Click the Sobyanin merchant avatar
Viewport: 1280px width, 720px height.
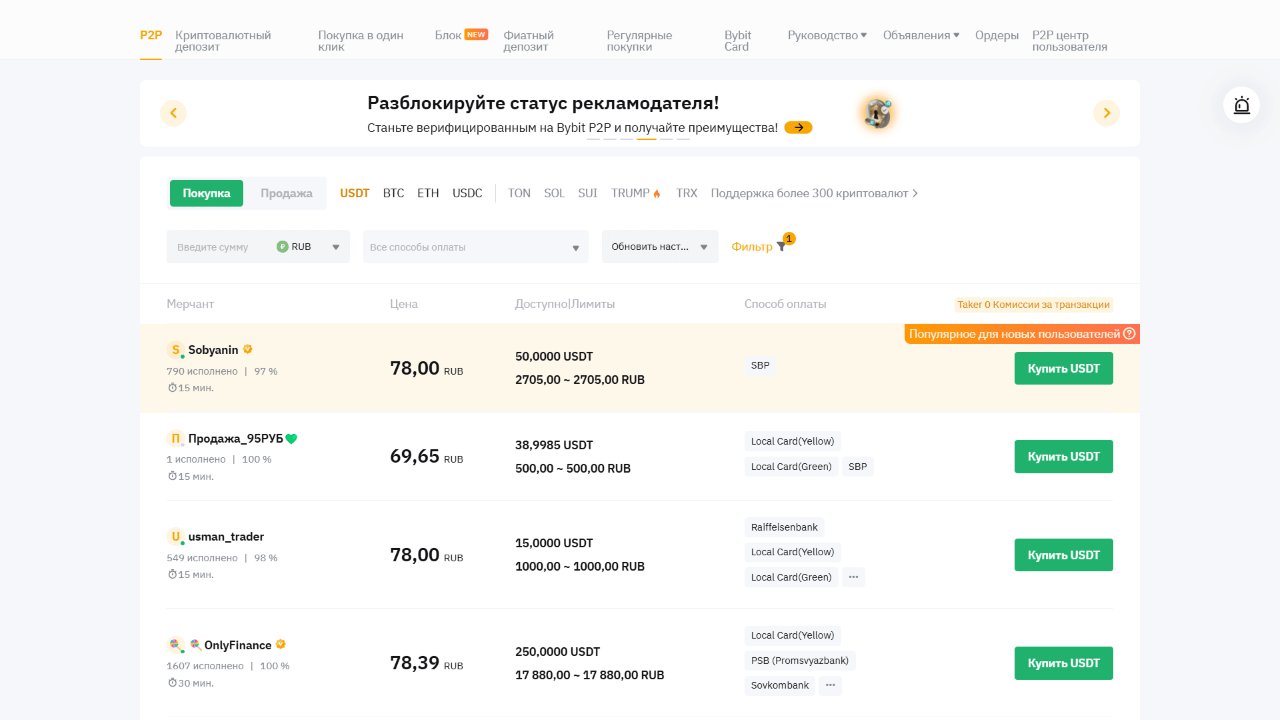click(x=176, y=350)
